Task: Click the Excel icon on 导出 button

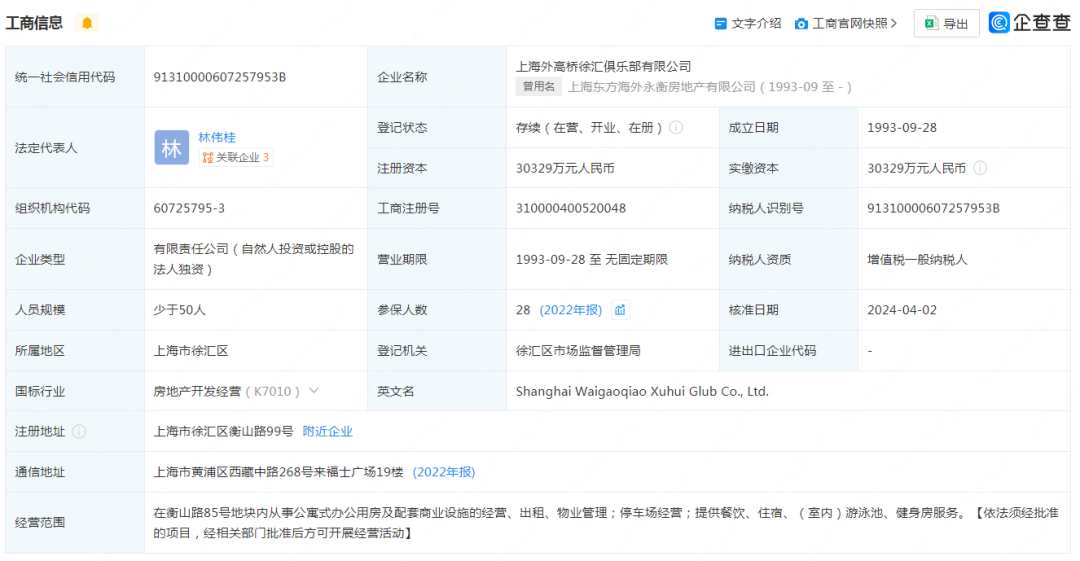Action: [x=931, y=23]
